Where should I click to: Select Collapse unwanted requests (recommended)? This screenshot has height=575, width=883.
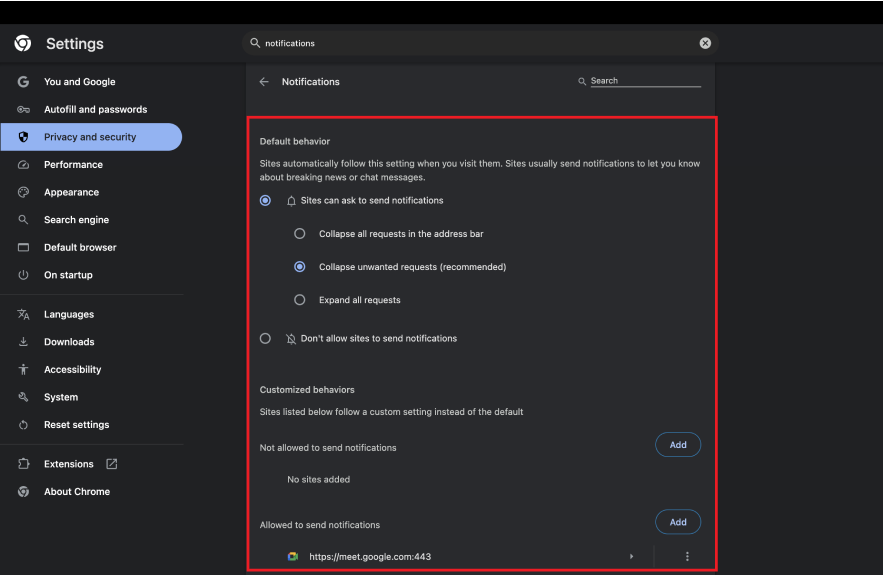[x=300, y=267]
